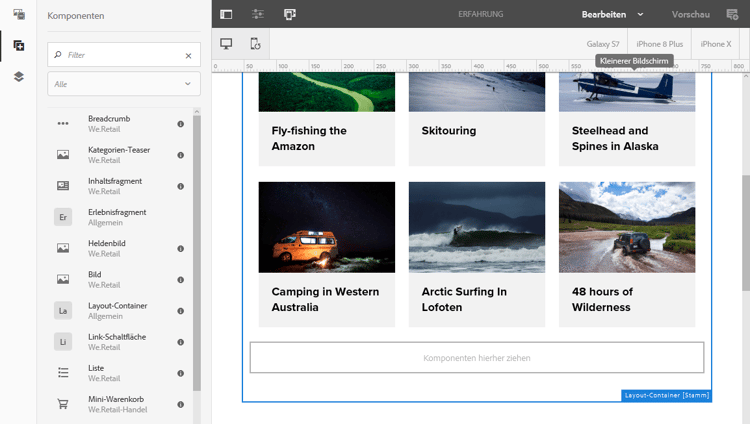Select the Link-Schaltfläche component
Image resolution: width=750 pixels, height=424 pixels.
tap(120, 341)
